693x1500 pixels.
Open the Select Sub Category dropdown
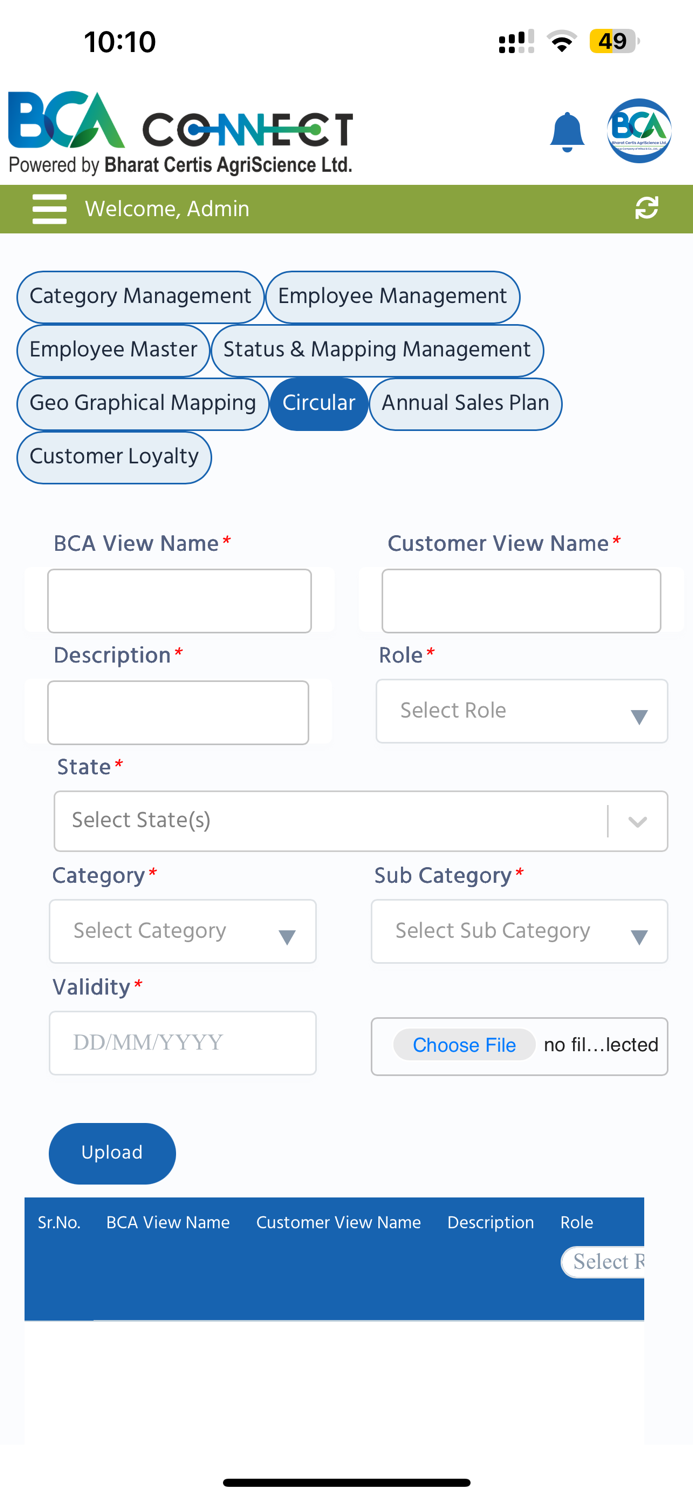click(519, 931)
